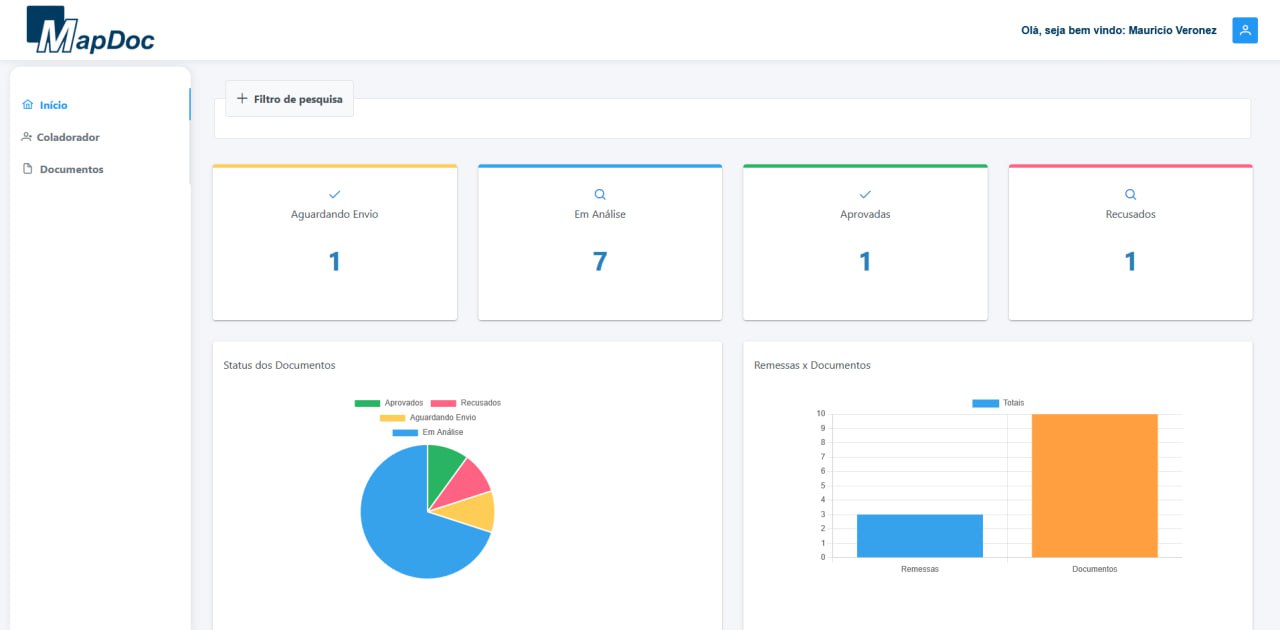The height and width of the screenshot is (630, 1280).
Task: Click the magnifier icon on Recusados card
Action: click(x=1130, y=194)
